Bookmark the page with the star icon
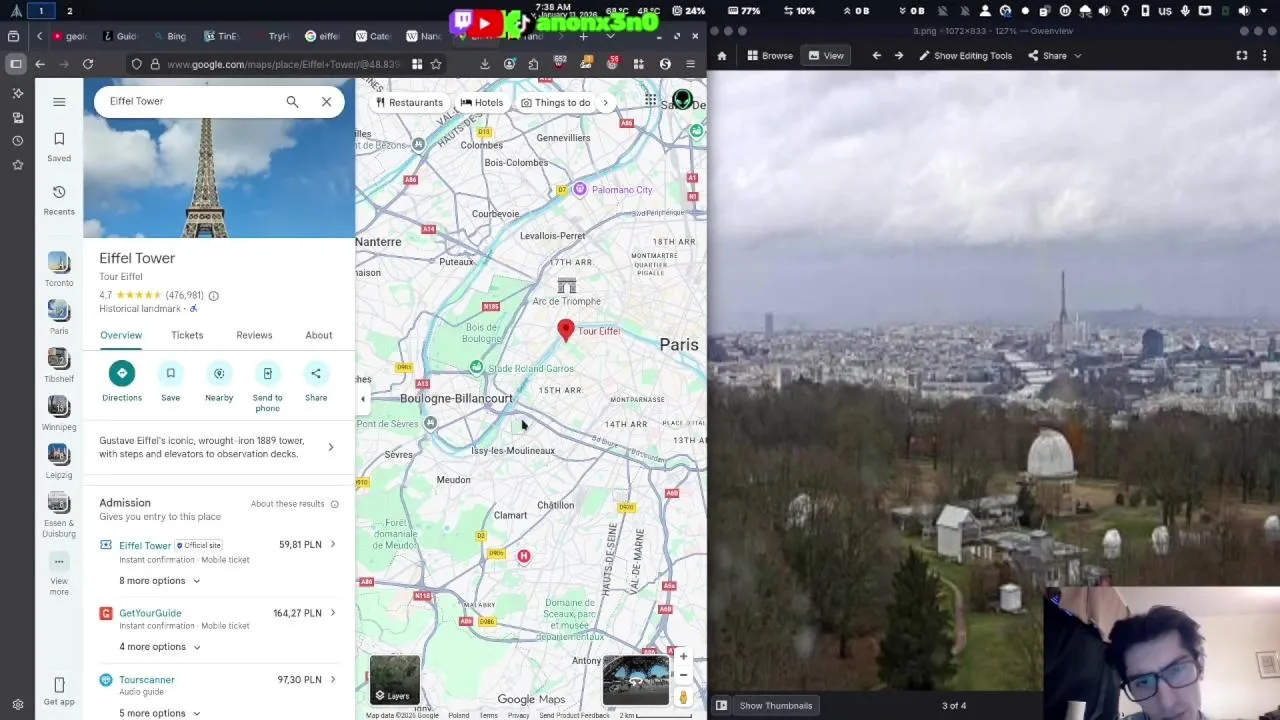 pos(436,64)
